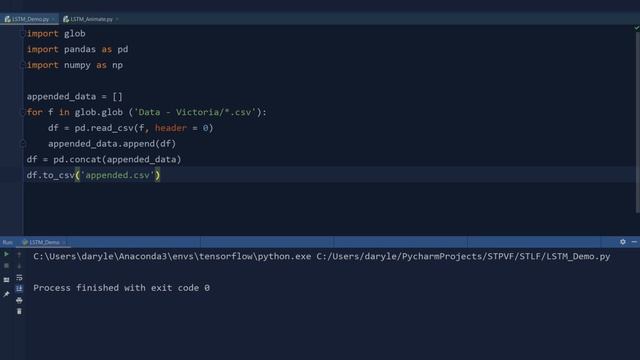This screenshot has width=640, height=360.
Task: Click the 'import numpy as np' line
Action: point(75,65)
